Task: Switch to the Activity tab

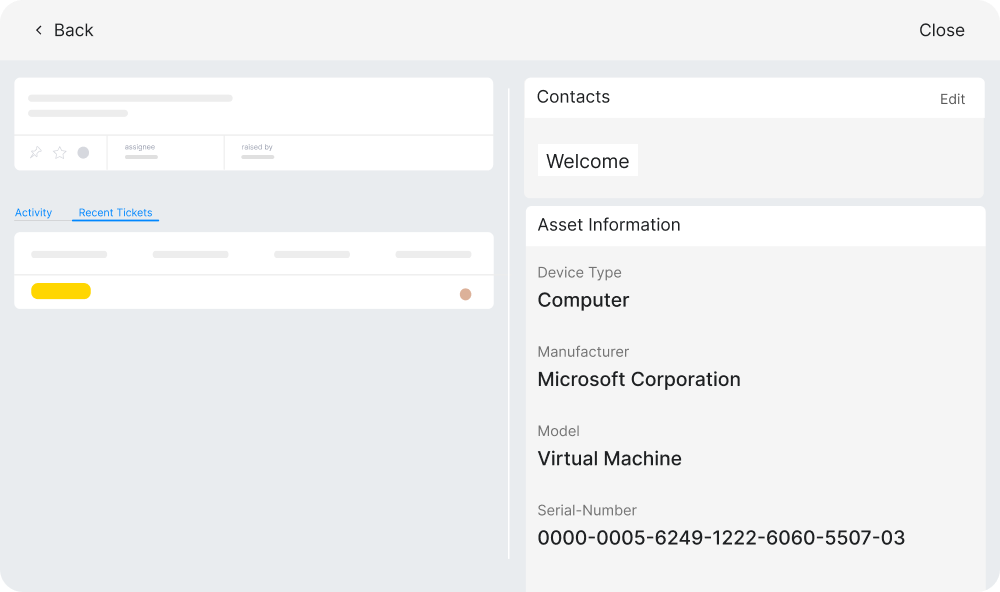Action: pyautogui.click(x=33, y=212)
